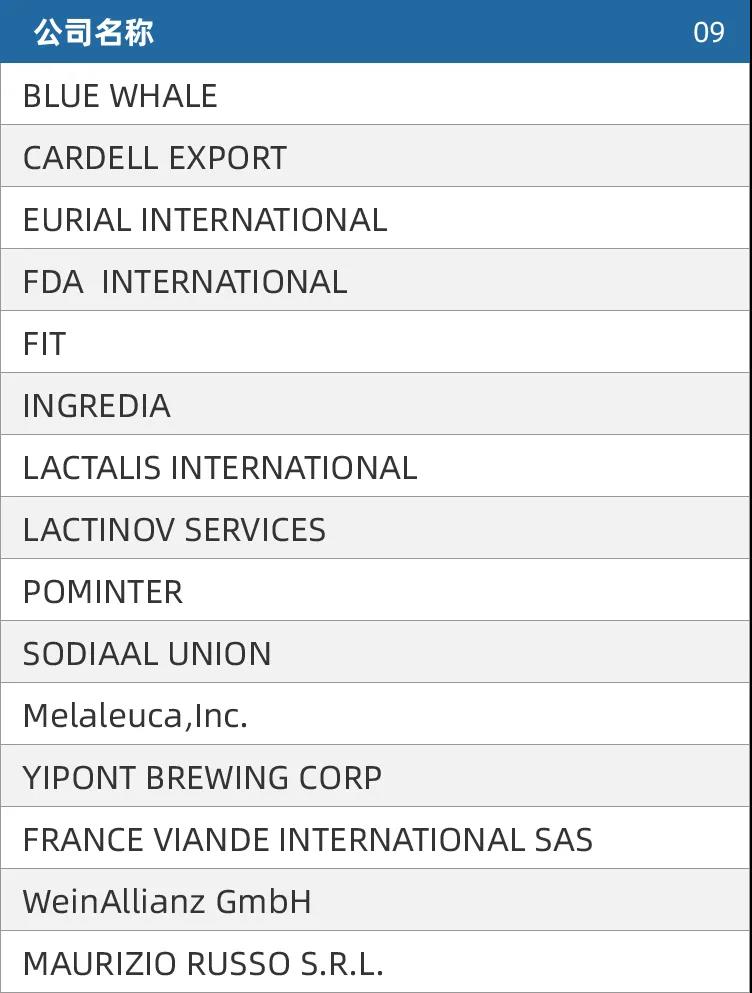Open LACTALIS INTERNATIONAL row

click(x=375, y=467)
